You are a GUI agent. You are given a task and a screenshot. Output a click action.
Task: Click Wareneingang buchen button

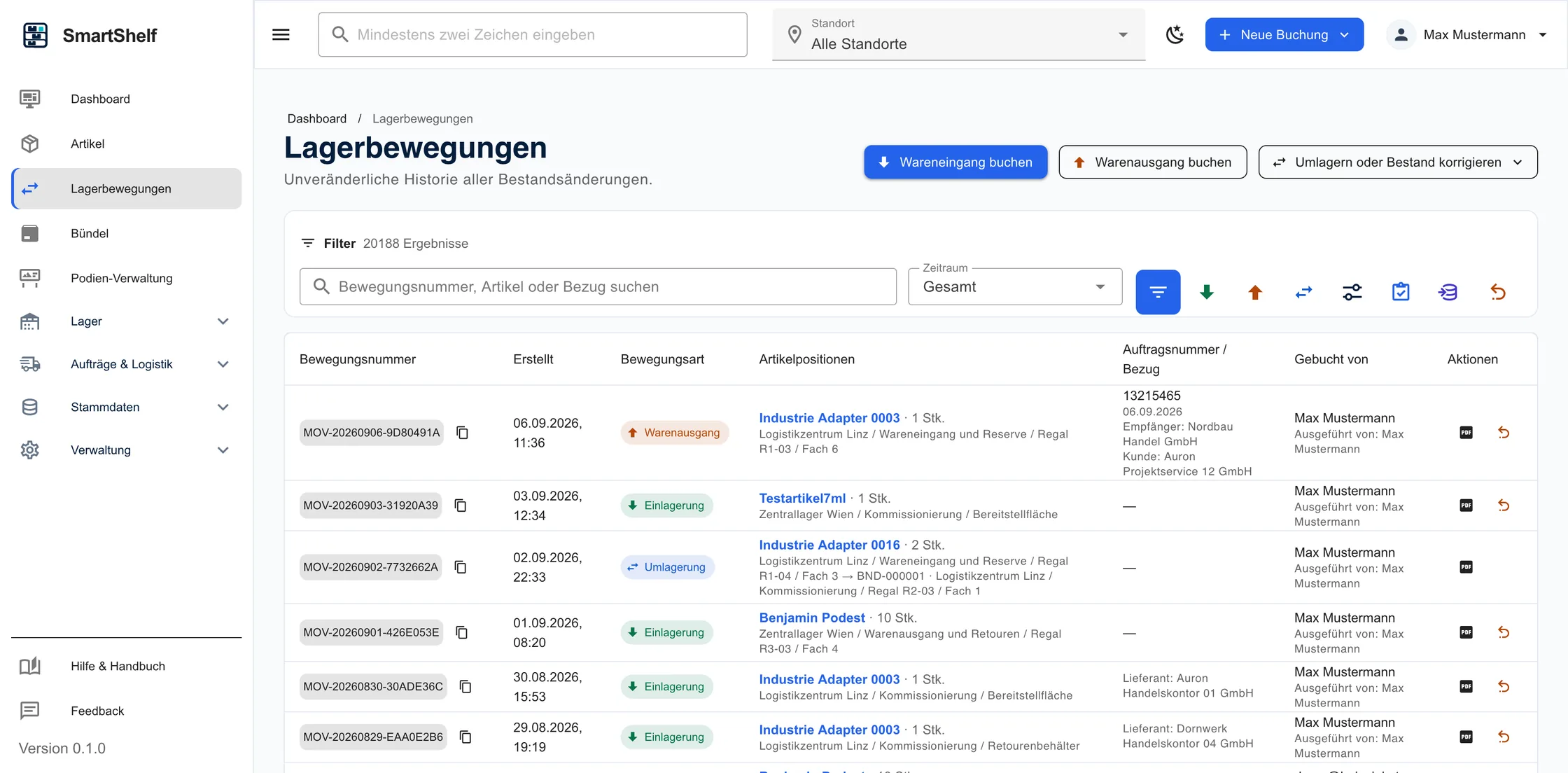[955, 162]
